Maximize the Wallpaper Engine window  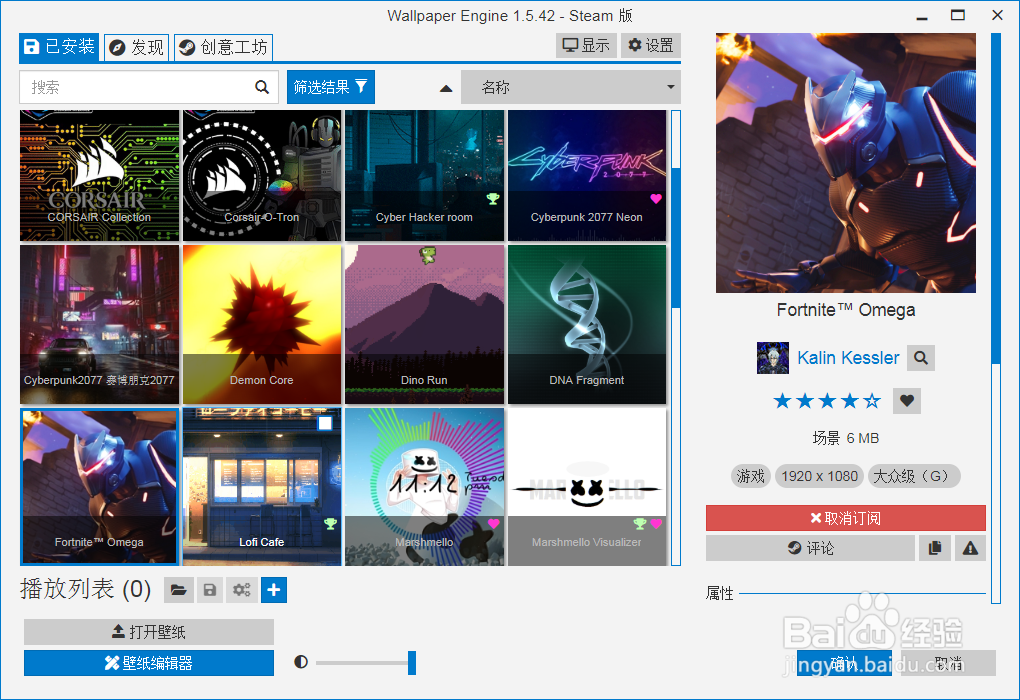[958, 15]
